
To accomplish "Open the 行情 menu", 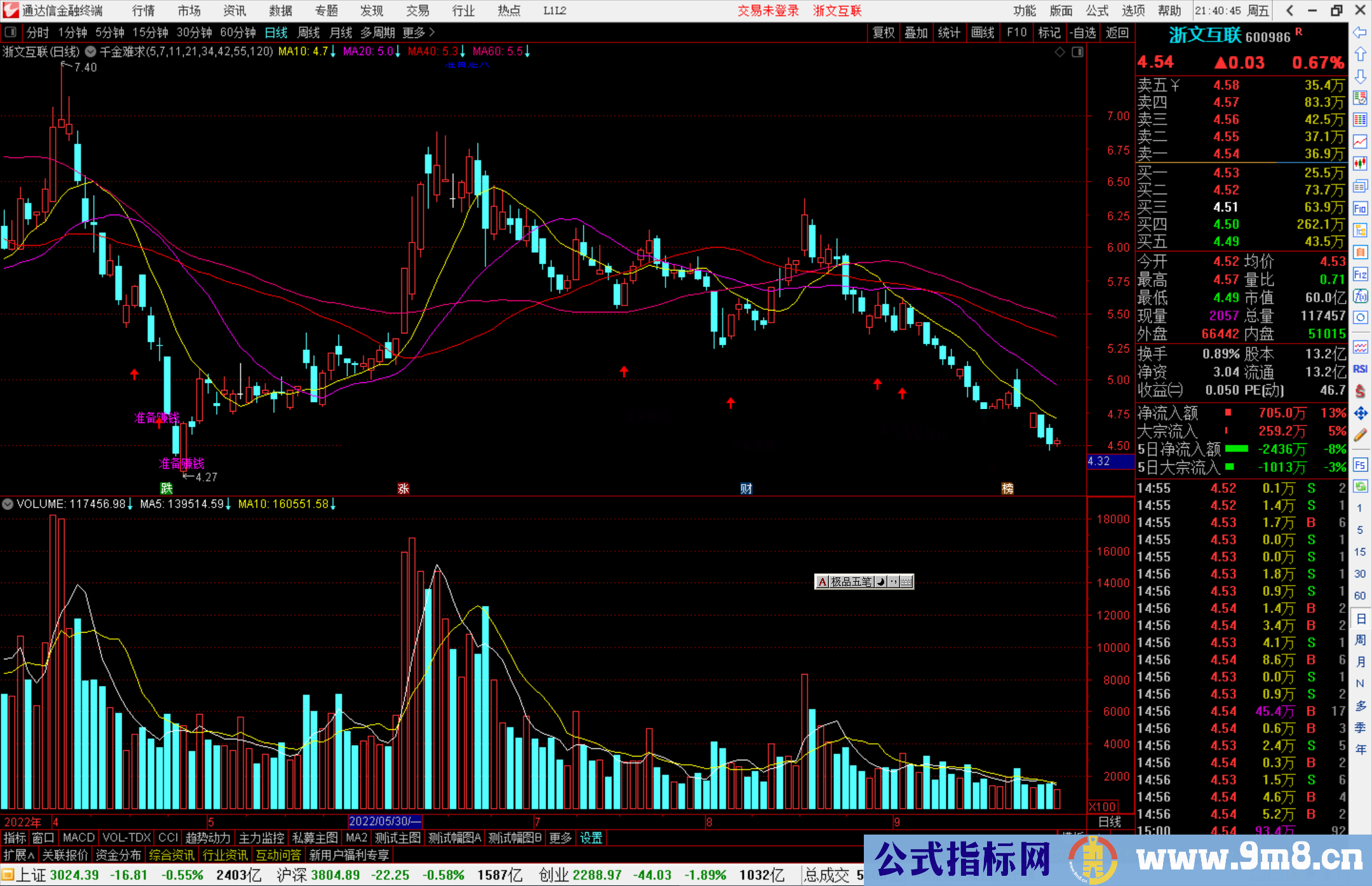I will [x=143, y=11].
